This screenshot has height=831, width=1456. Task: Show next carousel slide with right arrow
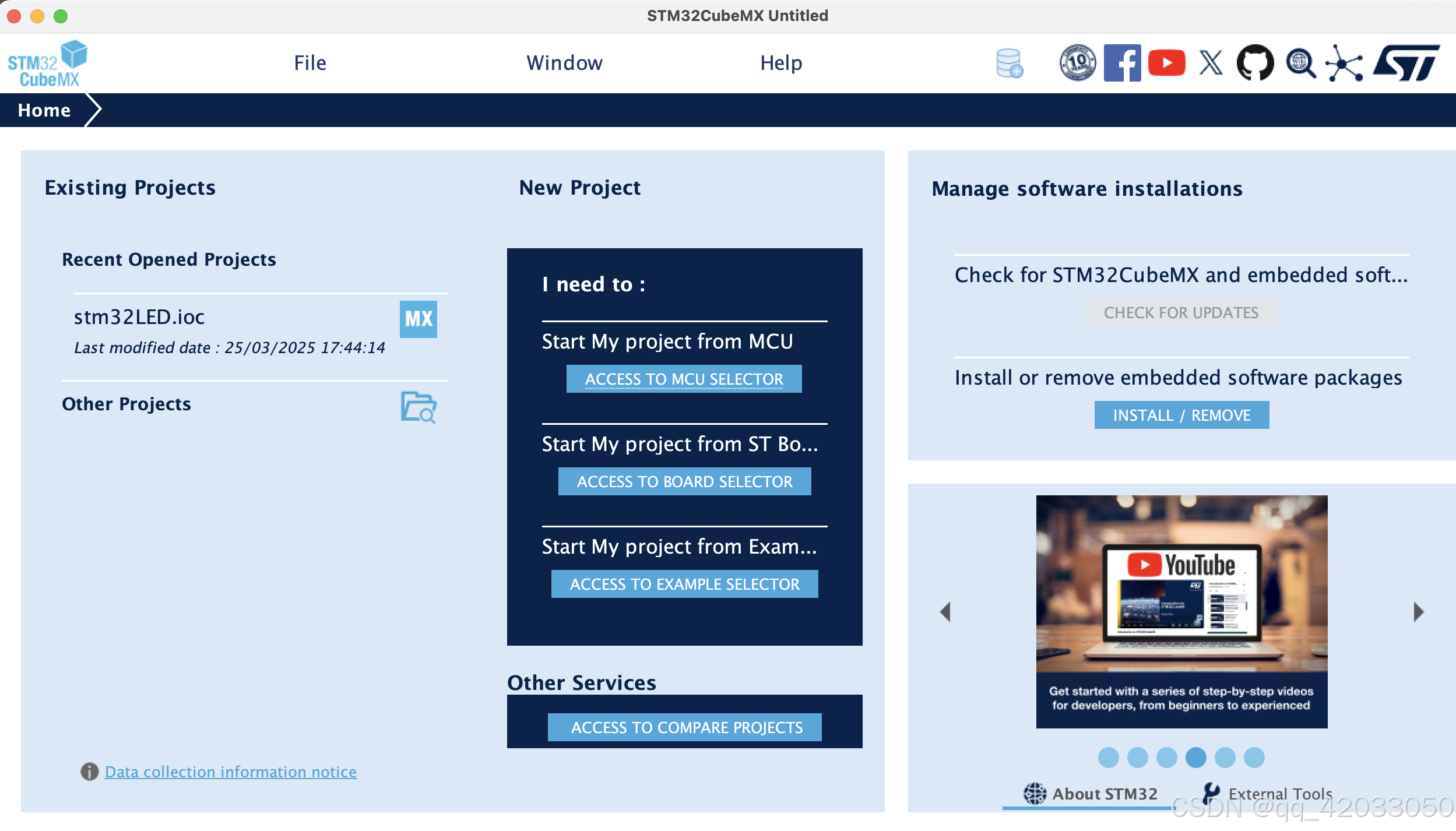pos(1419,612)
